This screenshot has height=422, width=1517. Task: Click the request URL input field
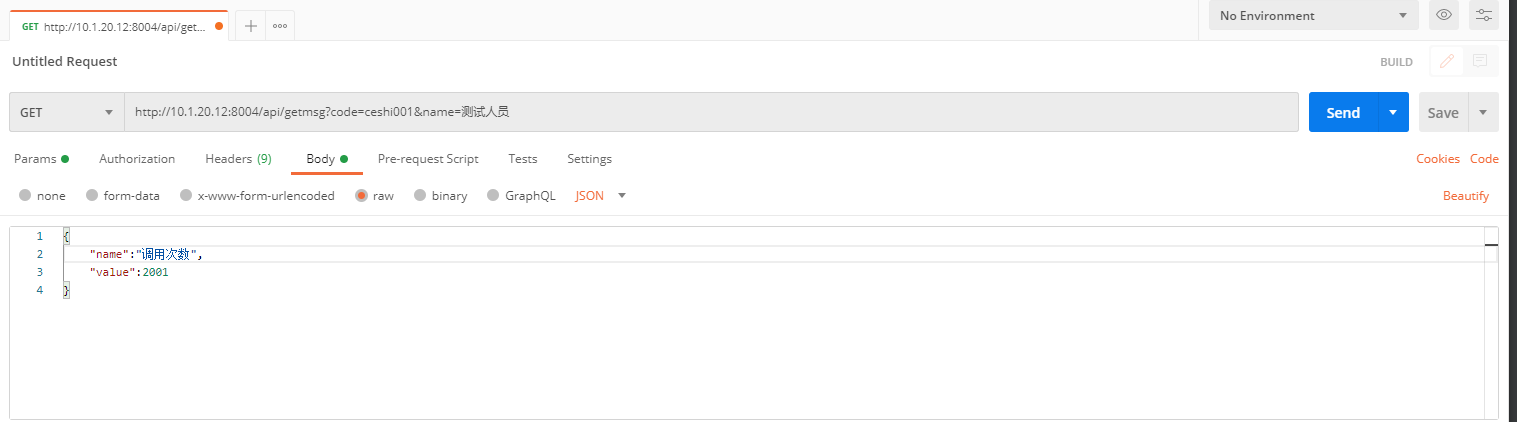coord(710,113)
